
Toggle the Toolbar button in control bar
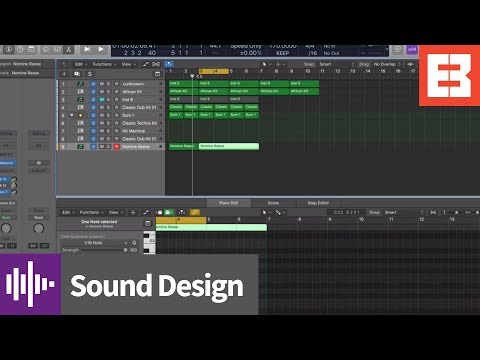point(31,50)
